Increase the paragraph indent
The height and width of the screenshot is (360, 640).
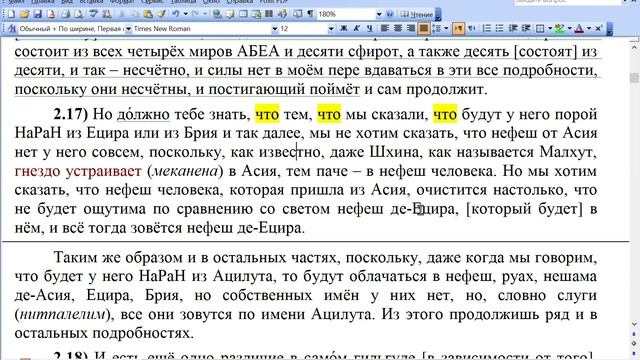pos(526,28)
